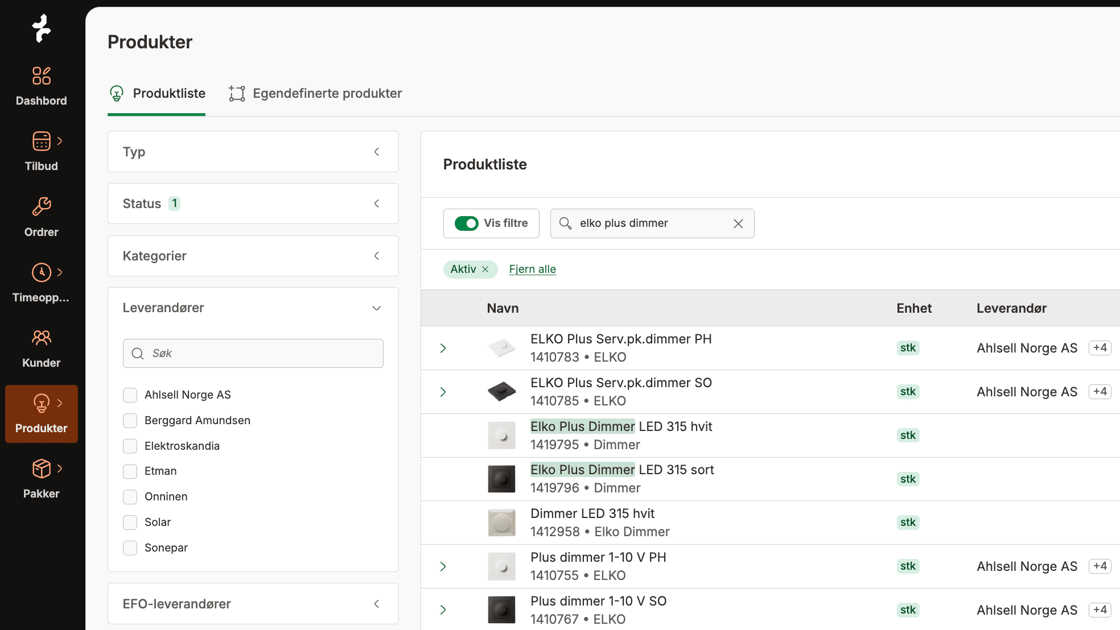The width and height of the screenshot is (1120, 630).
Task: Expand the Timeoppføring submenu arrow
Action: click(60, 272)
